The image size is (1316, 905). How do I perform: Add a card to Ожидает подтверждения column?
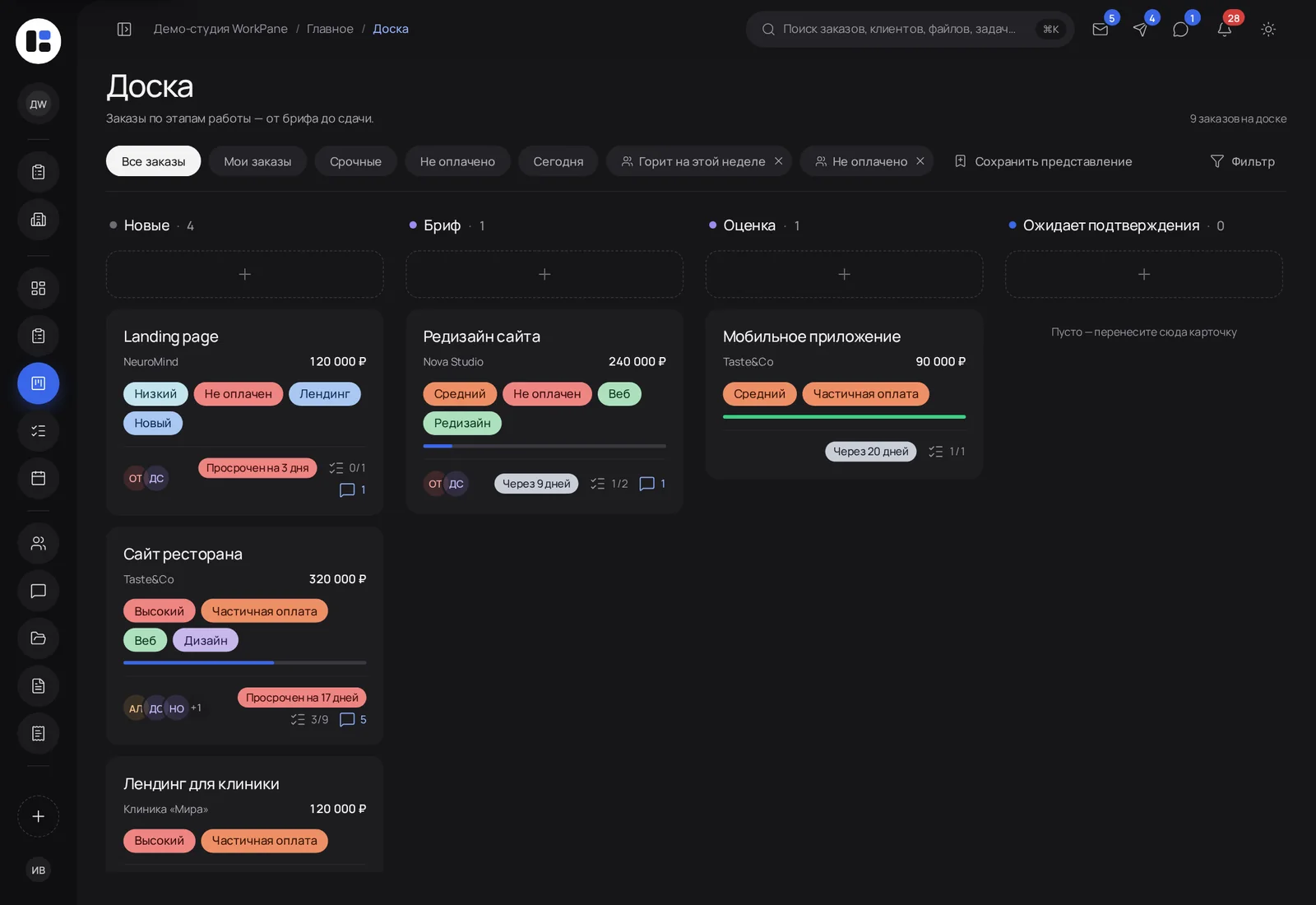pos(1144,274)
